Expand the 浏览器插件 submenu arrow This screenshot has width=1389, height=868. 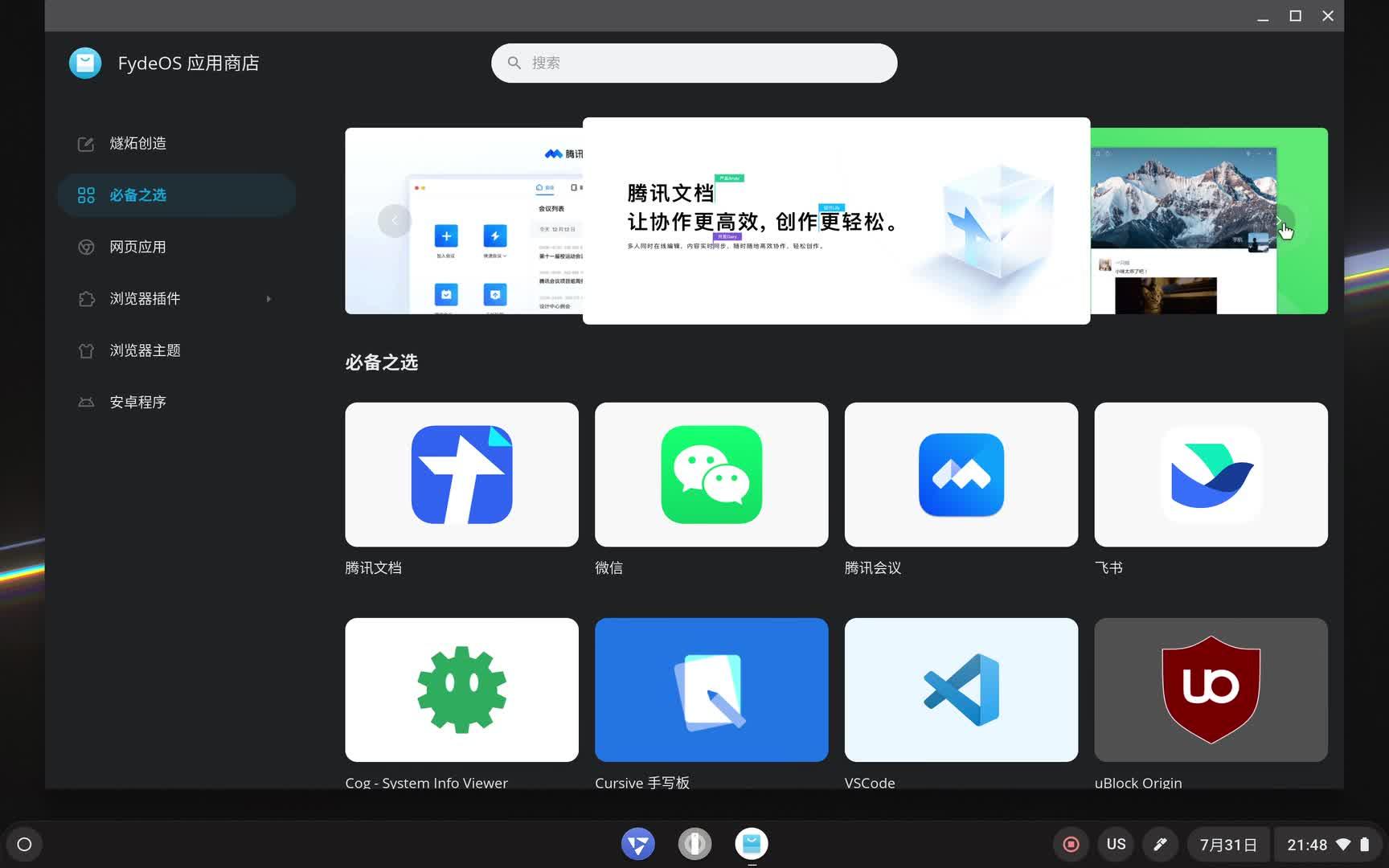268,298
